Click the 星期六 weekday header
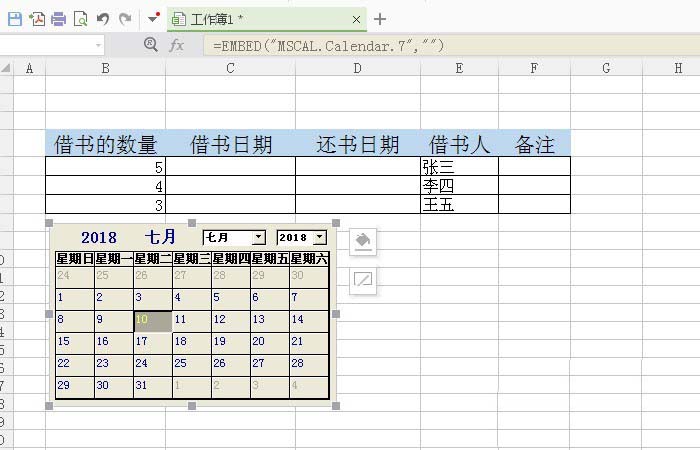Image resolution: width=700 pixels, height=450 pixels. click(x=308, y=259)
